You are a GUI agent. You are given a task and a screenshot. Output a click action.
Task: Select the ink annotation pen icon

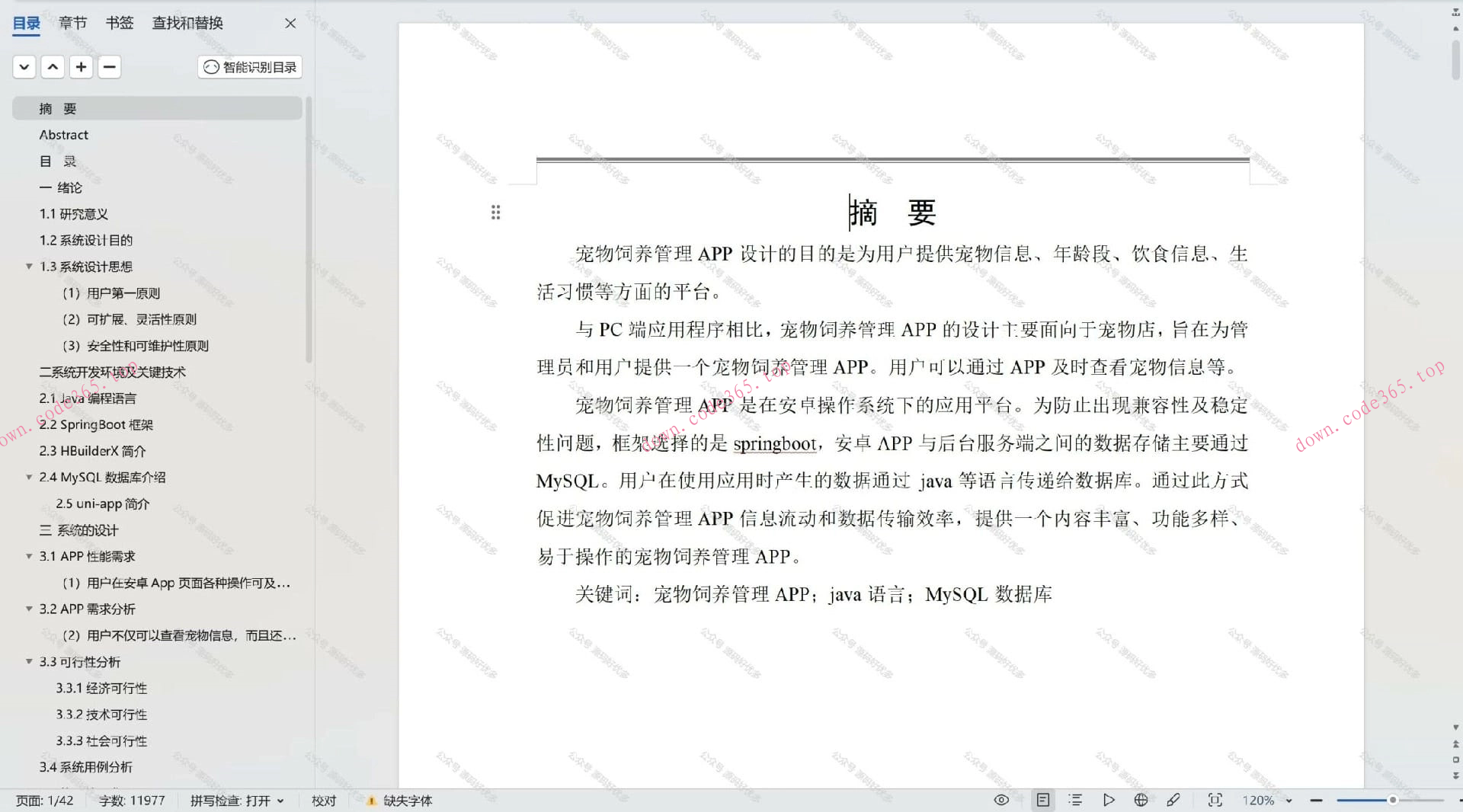1174,800
